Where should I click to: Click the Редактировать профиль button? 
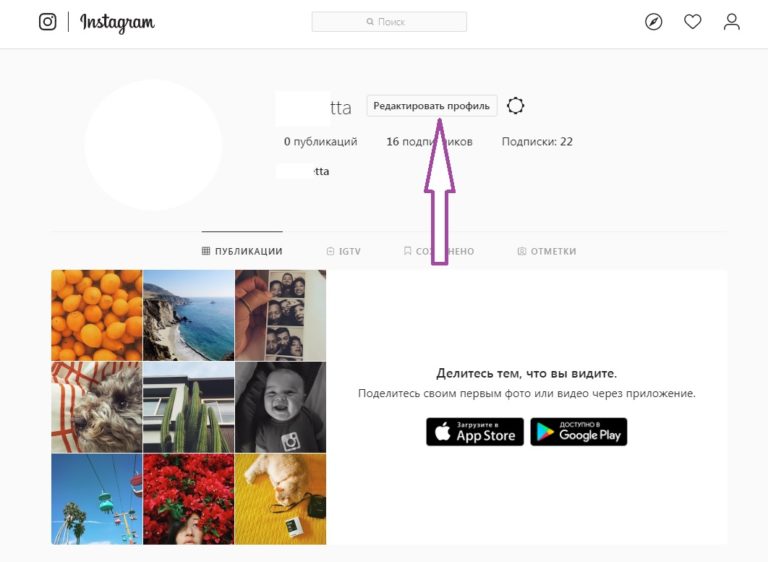432,106
